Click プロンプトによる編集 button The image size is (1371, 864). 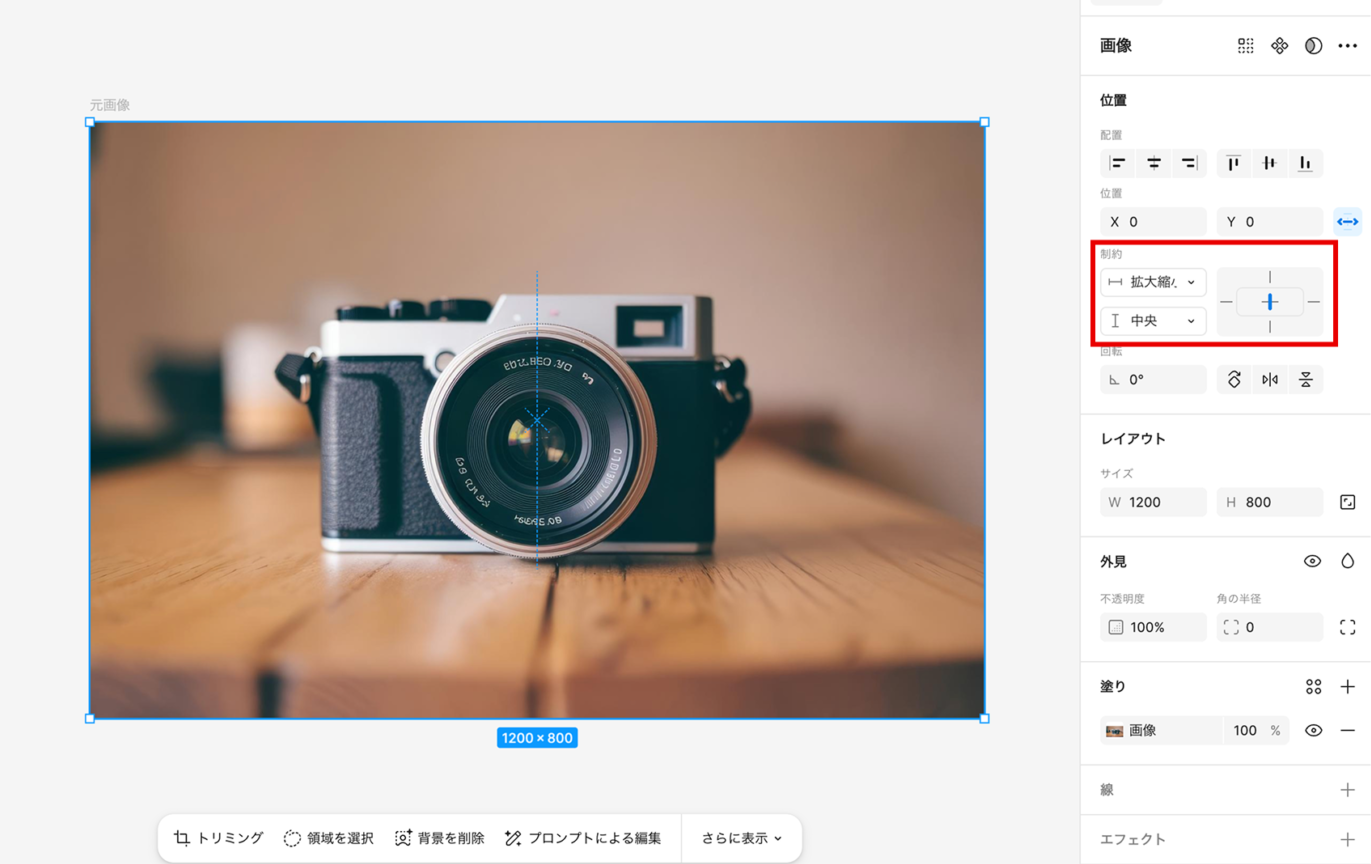[583, 838]
